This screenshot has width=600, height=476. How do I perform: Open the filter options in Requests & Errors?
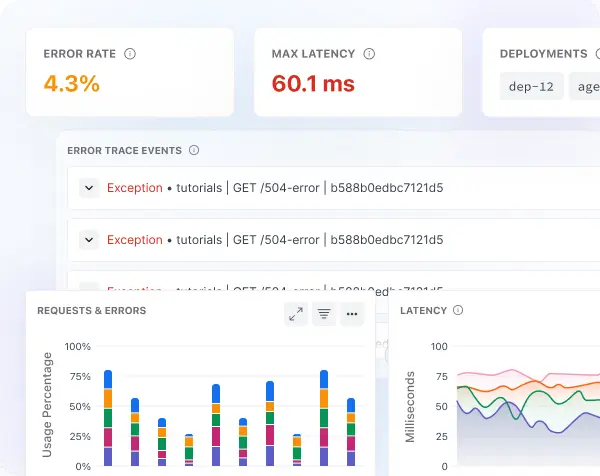324,314
